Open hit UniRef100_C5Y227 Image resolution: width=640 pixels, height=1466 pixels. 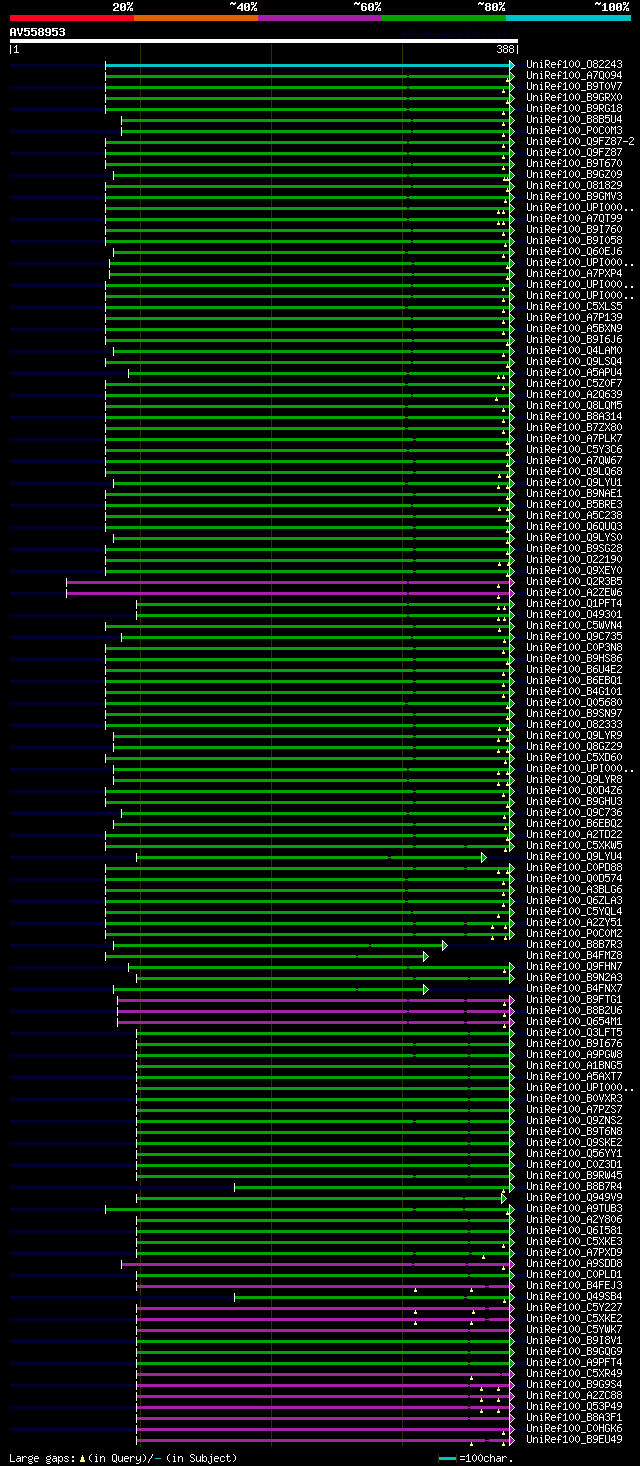574,1308
